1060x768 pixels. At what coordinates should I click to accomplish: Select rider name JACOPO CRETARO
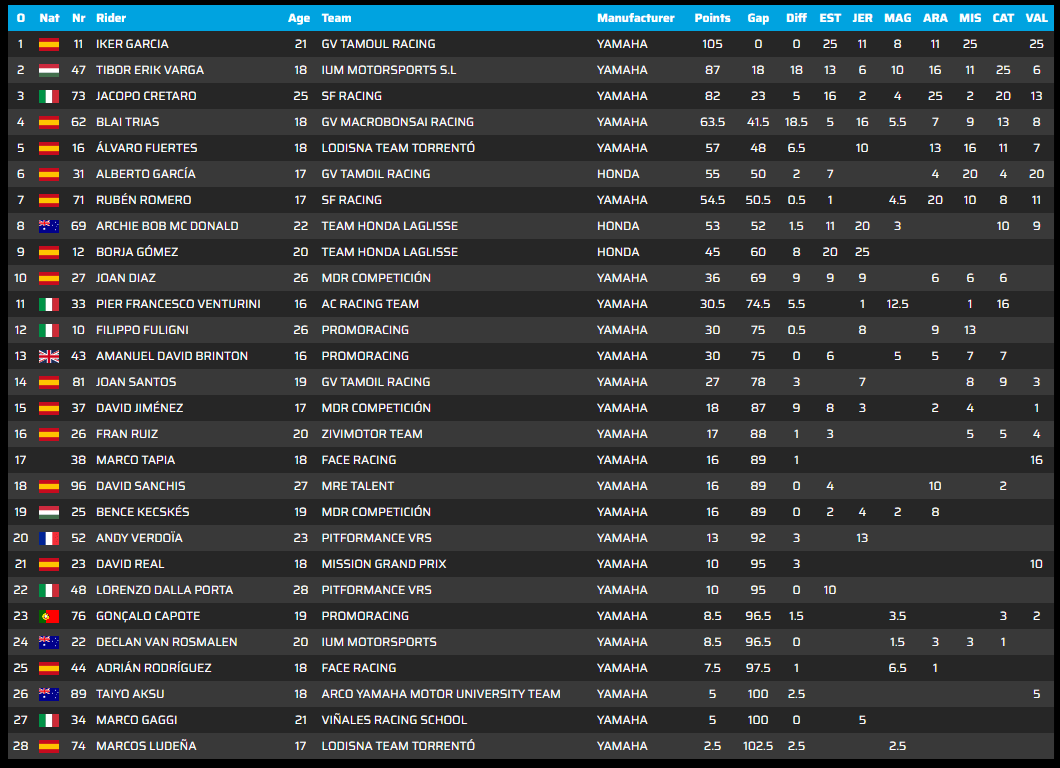point(146,96)
